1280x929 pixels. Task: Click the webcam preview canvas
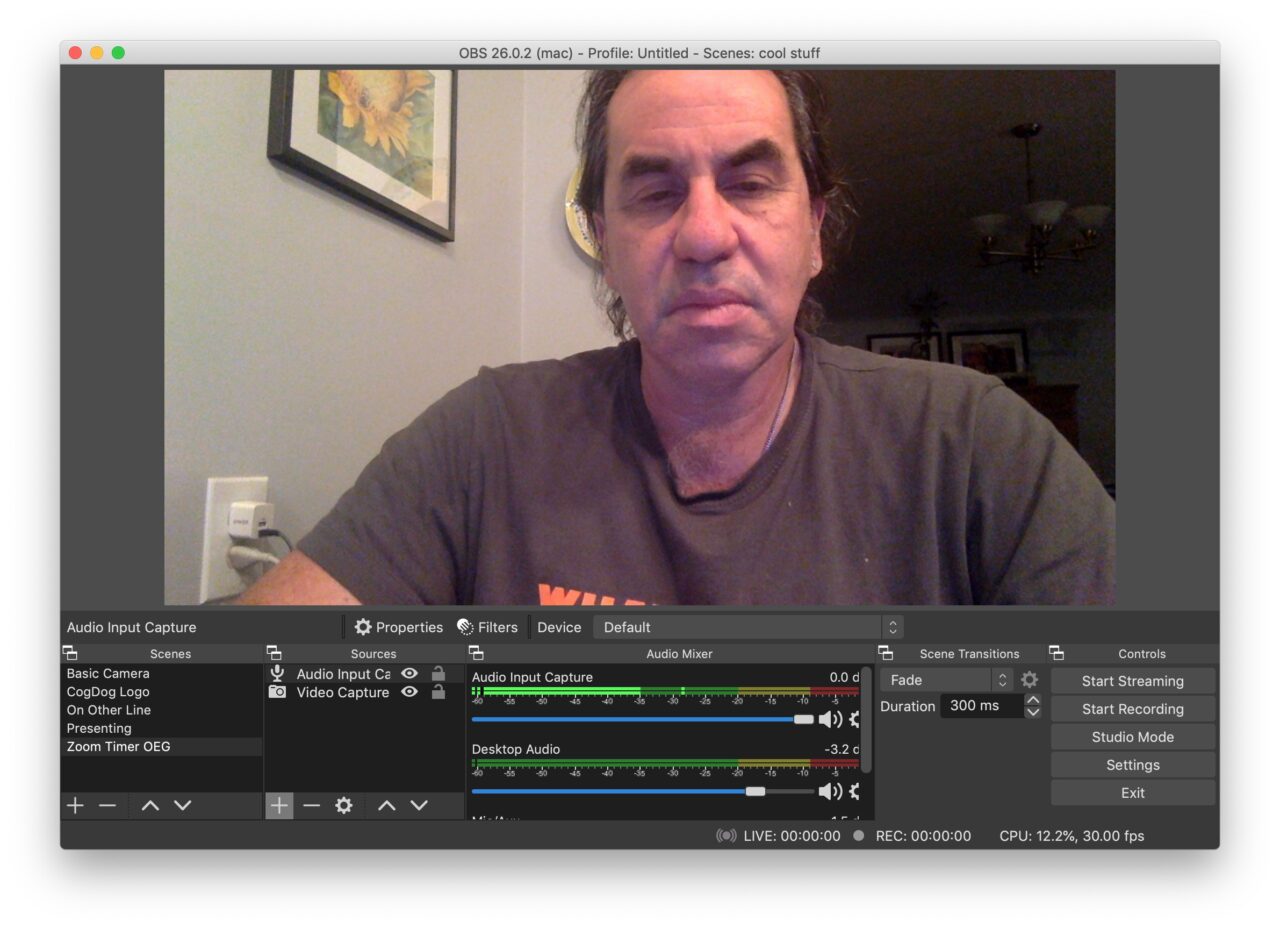pyautogui.click(x=640, y=337)
